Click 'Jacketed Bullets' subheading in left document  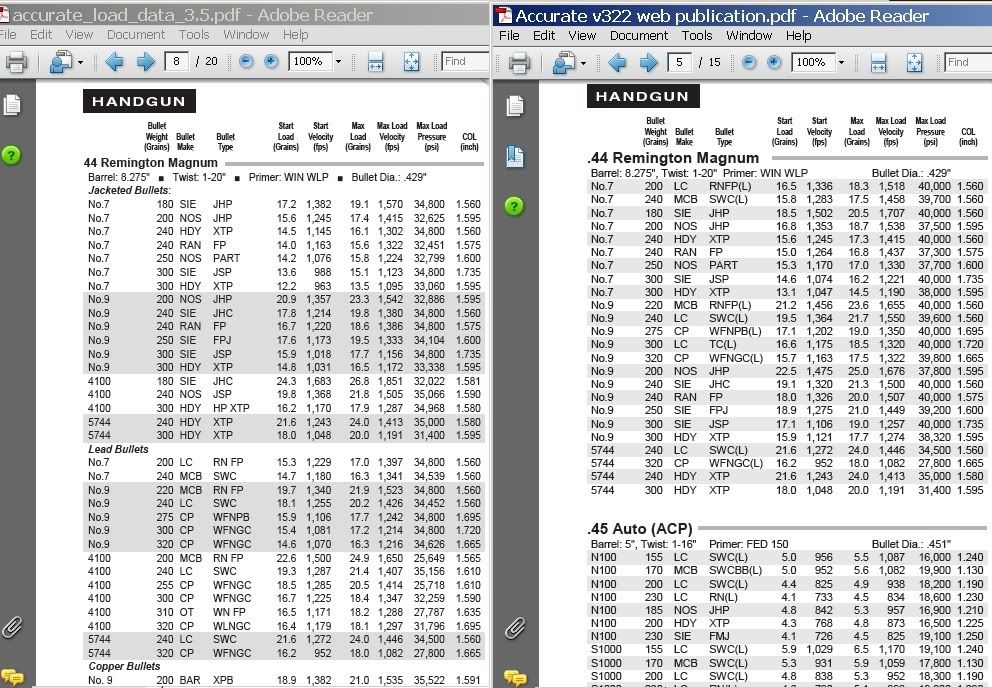[129, 190]
